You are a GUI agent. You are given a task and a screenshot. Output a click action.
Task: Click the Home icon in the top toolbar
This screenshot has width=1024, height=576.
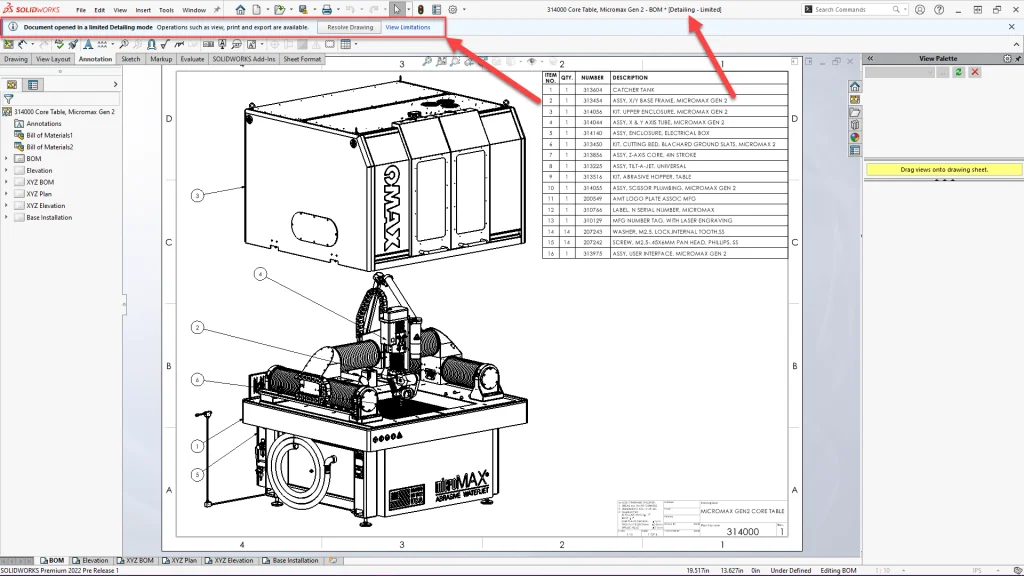pos(240,9)
